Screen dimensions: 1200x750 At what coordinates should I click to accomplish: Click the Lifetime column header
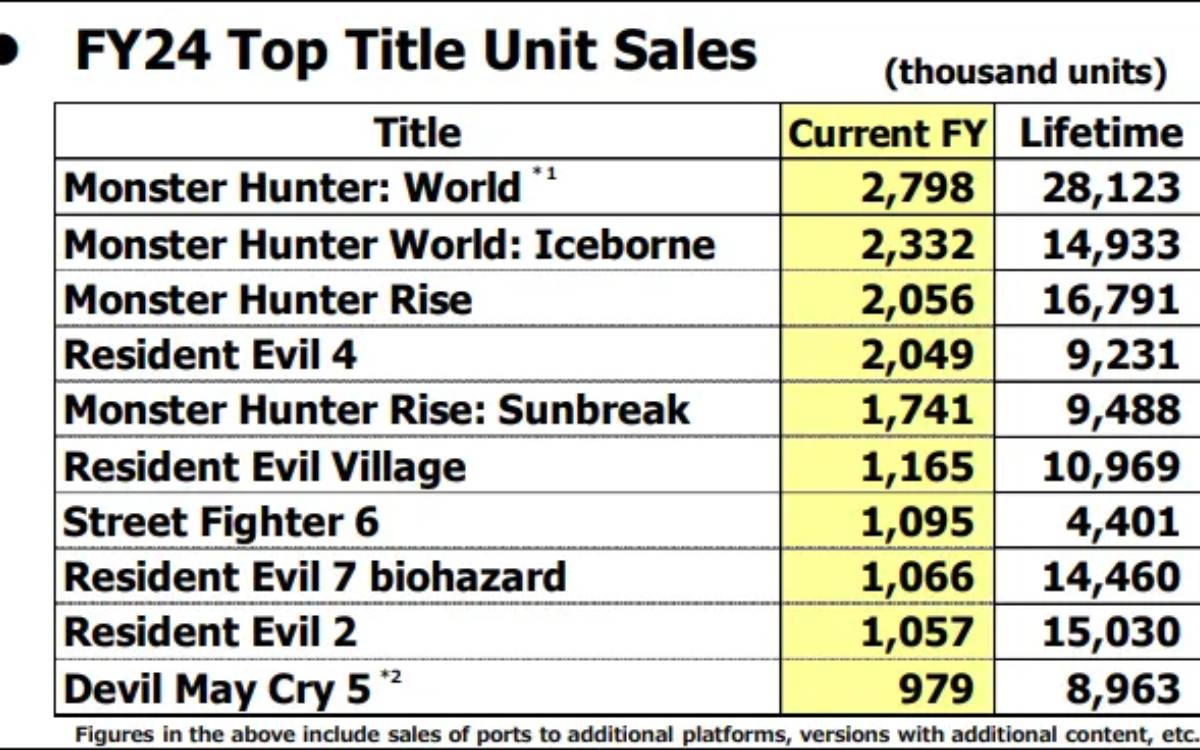point(1100,132)
